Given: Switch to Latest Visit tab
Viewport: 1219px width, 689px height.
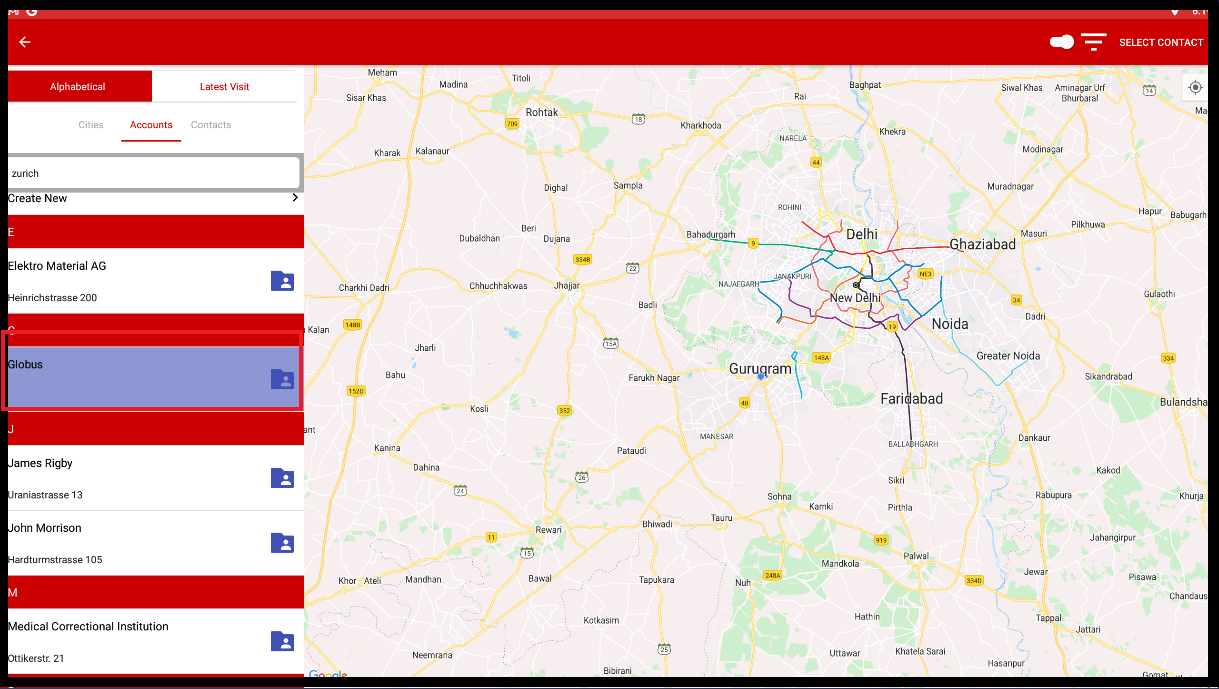Looking at the screenshot, I should [224, 87].
